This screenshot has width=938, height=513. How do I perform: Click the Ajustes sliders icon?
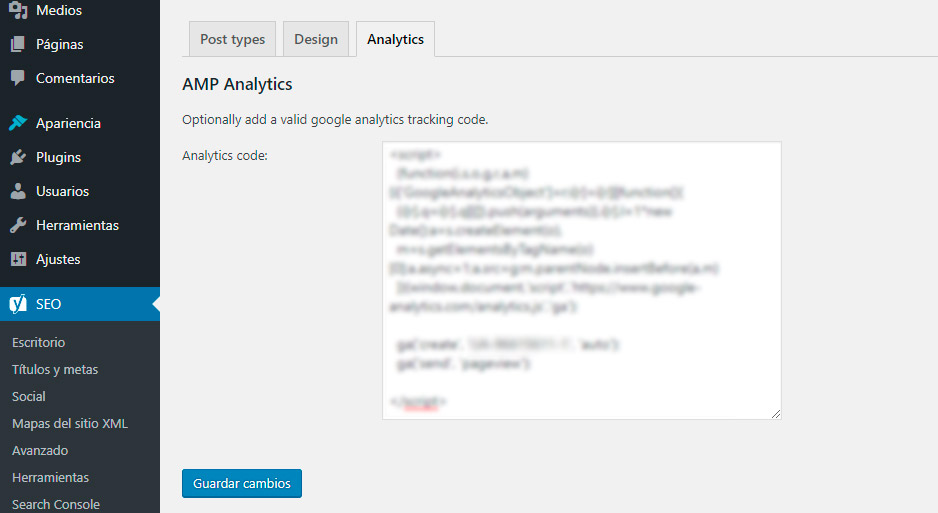coord(18,259)
